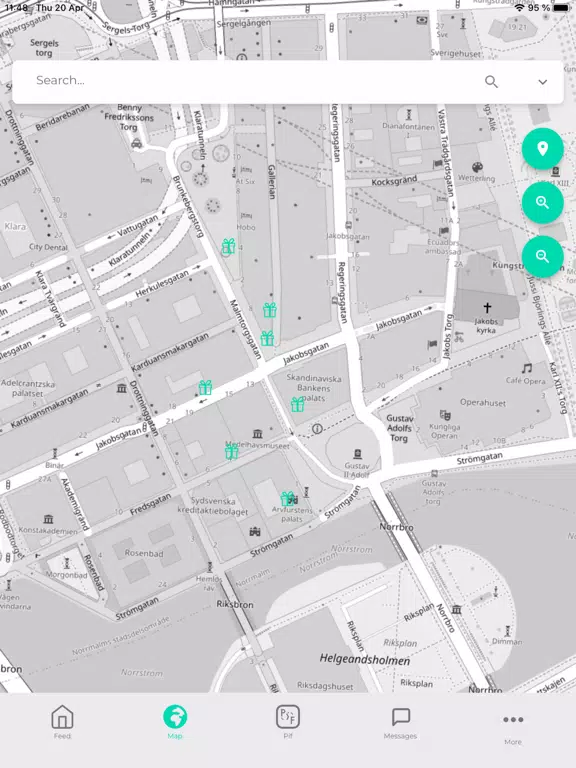Switch to the Pif tab
This screenshot has width=576, height=768.
click(288, 722)
